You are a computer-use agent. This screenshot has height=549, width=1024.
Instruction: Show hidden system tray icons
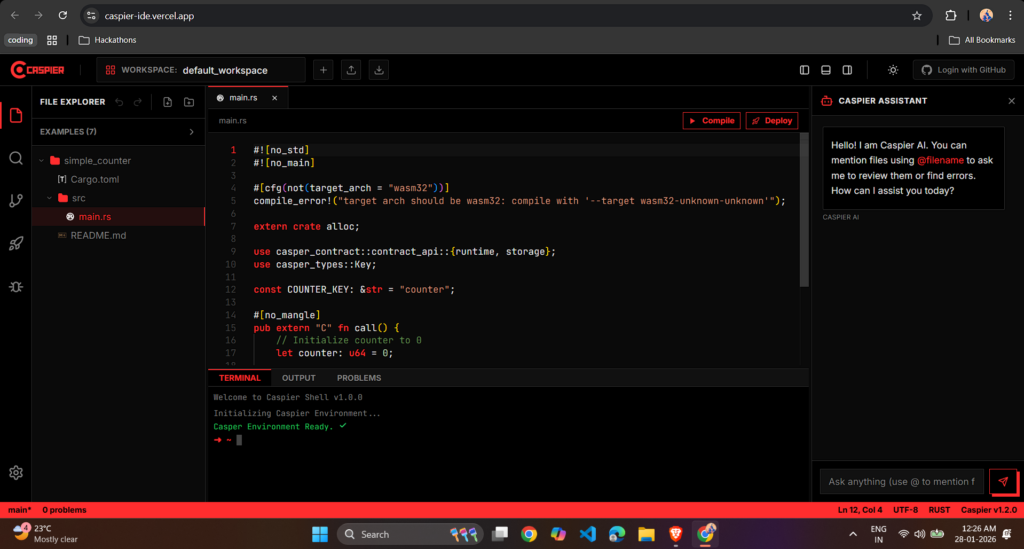click(853, 534)
